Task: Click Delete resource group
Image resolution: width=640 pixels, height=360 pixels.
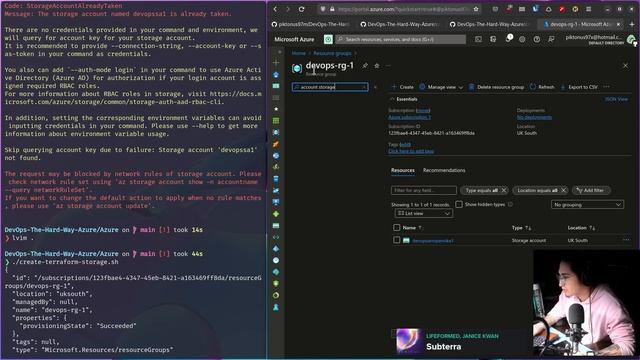Action: (x=496, y=87)
